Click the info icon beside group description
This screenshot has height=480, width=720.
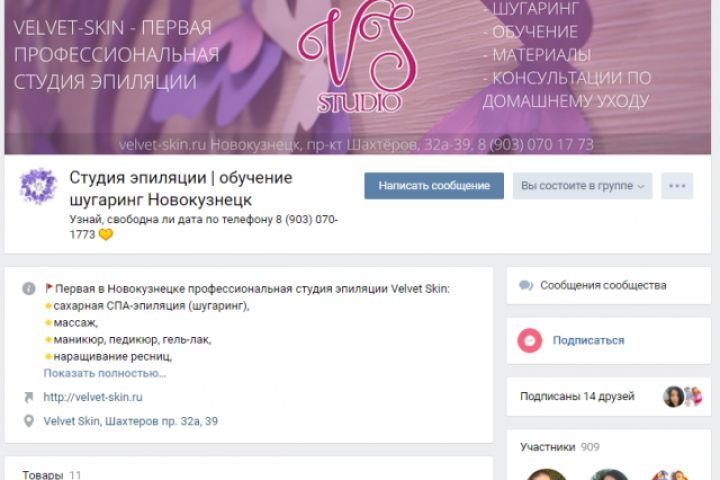pyautogui.click(x=28, y=288)
